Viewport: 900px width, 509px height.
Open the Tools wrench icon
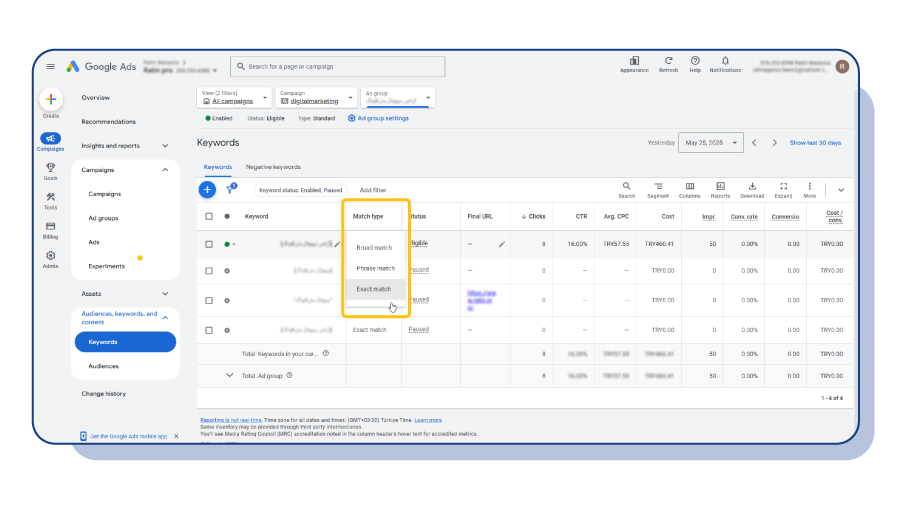(51, 197)
